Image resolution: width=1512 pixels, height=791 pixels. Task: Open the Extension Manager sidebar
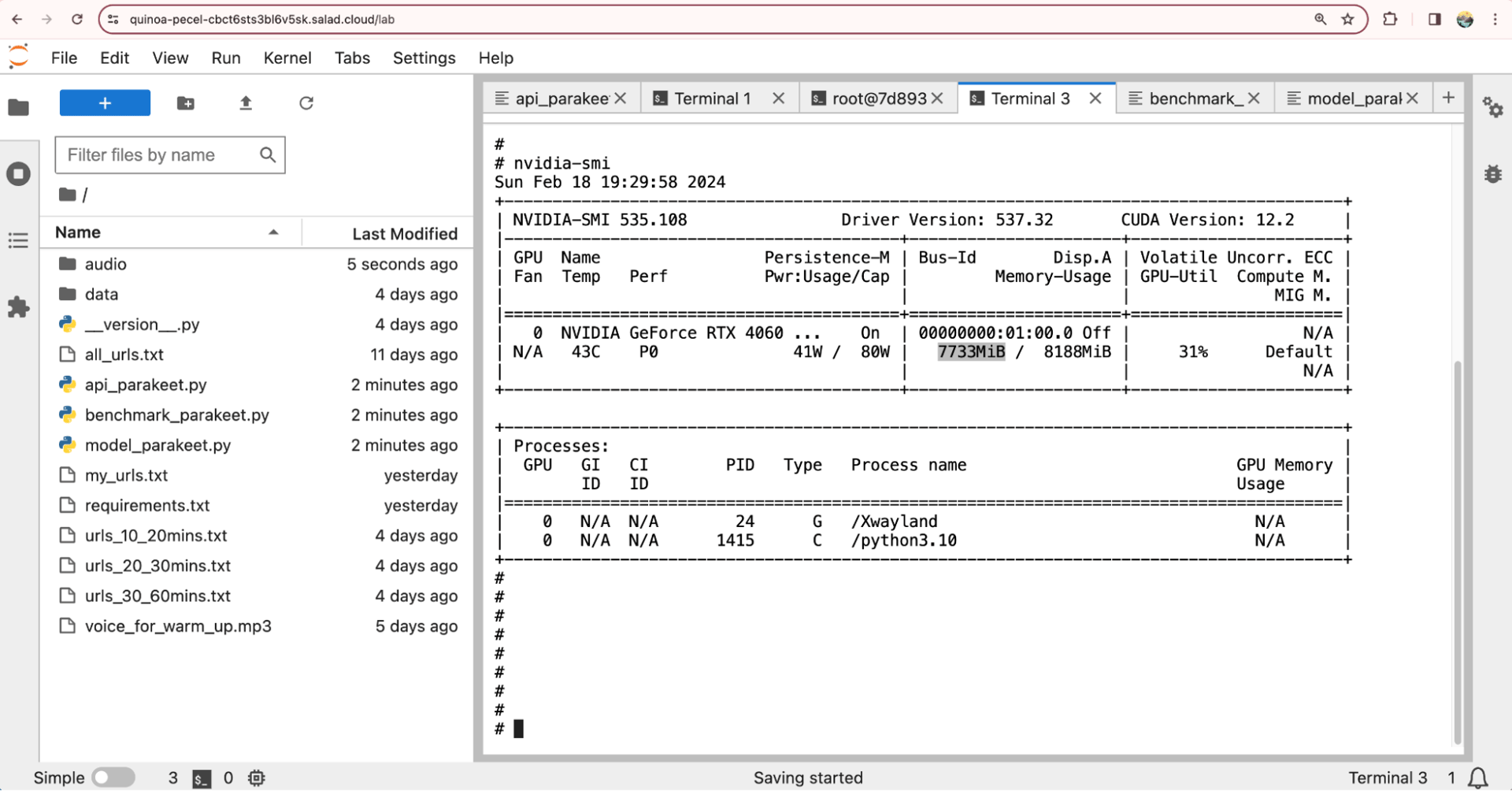coord(19,307)
